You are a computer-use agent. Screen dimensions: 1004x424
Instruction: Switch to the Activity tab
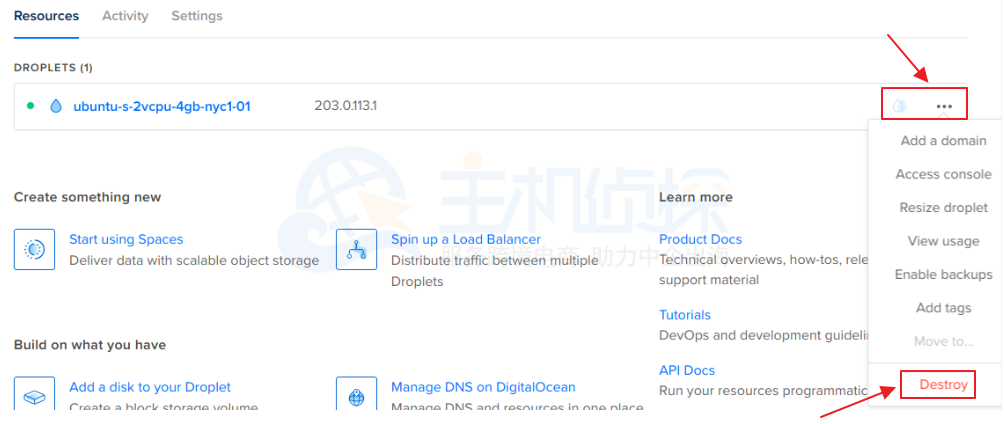(x=125, y=16)
